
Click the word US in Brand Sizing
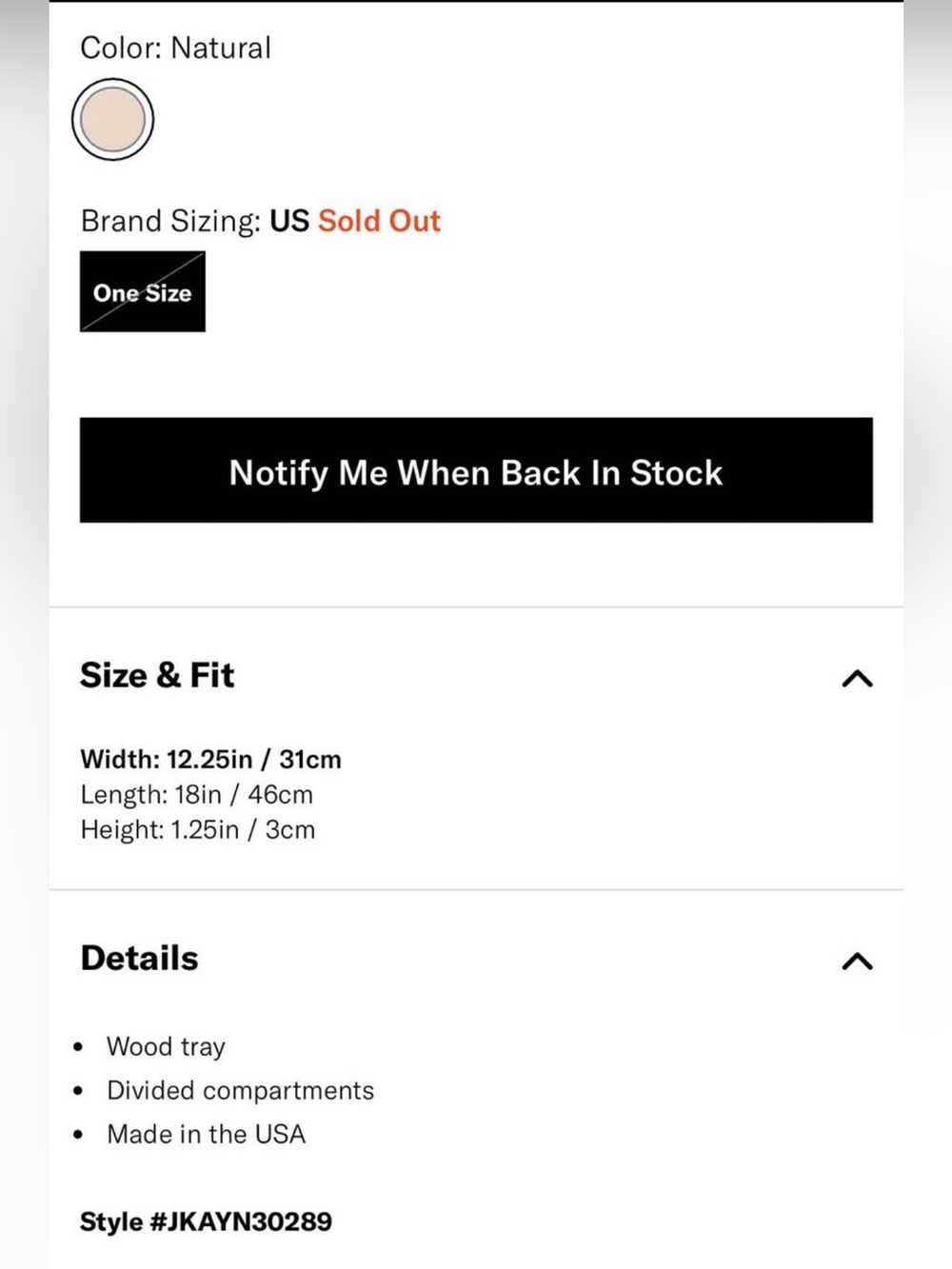[289, 221]
